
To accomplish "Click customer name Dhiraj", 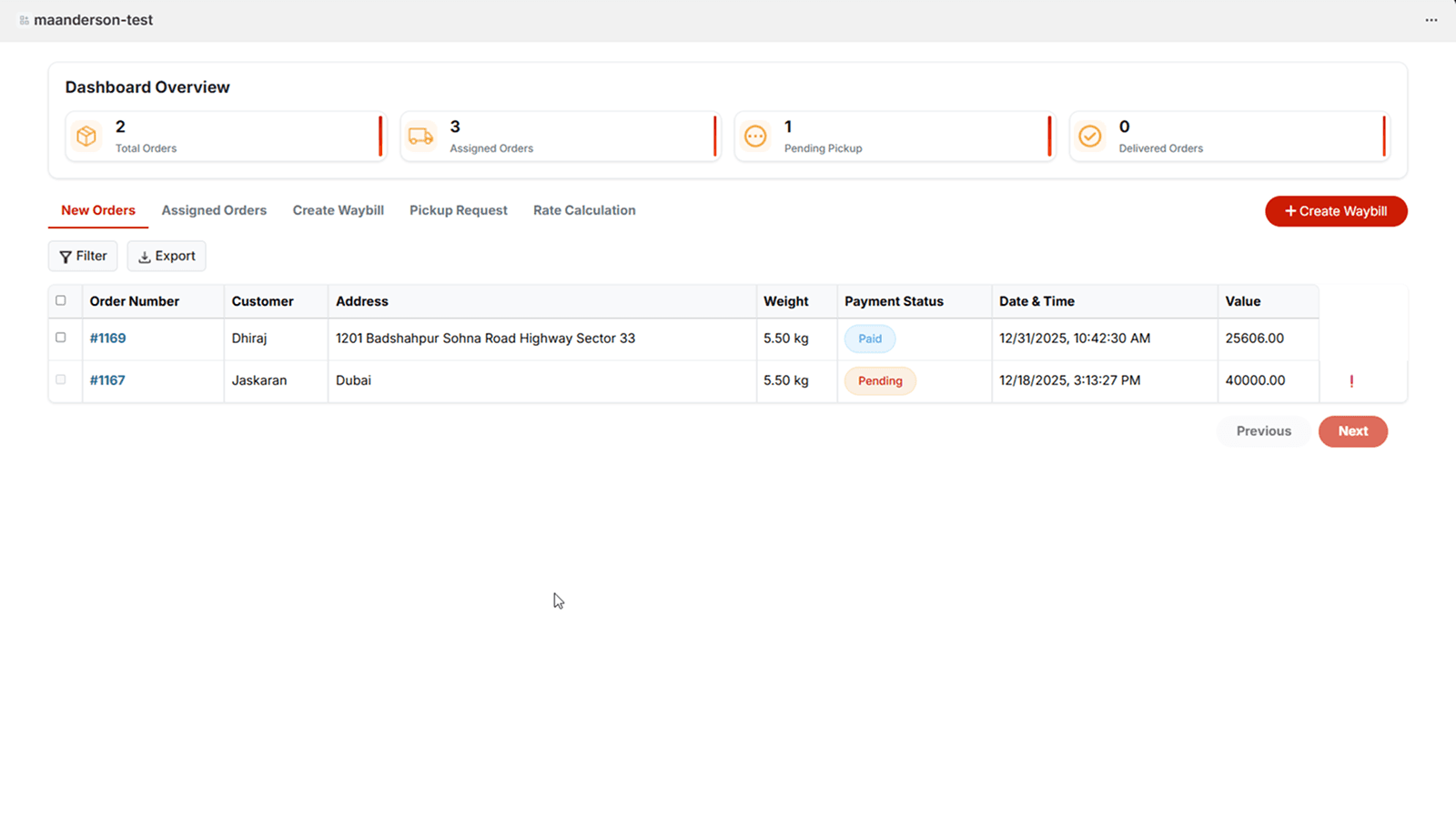I will click(x=249, y=338).
